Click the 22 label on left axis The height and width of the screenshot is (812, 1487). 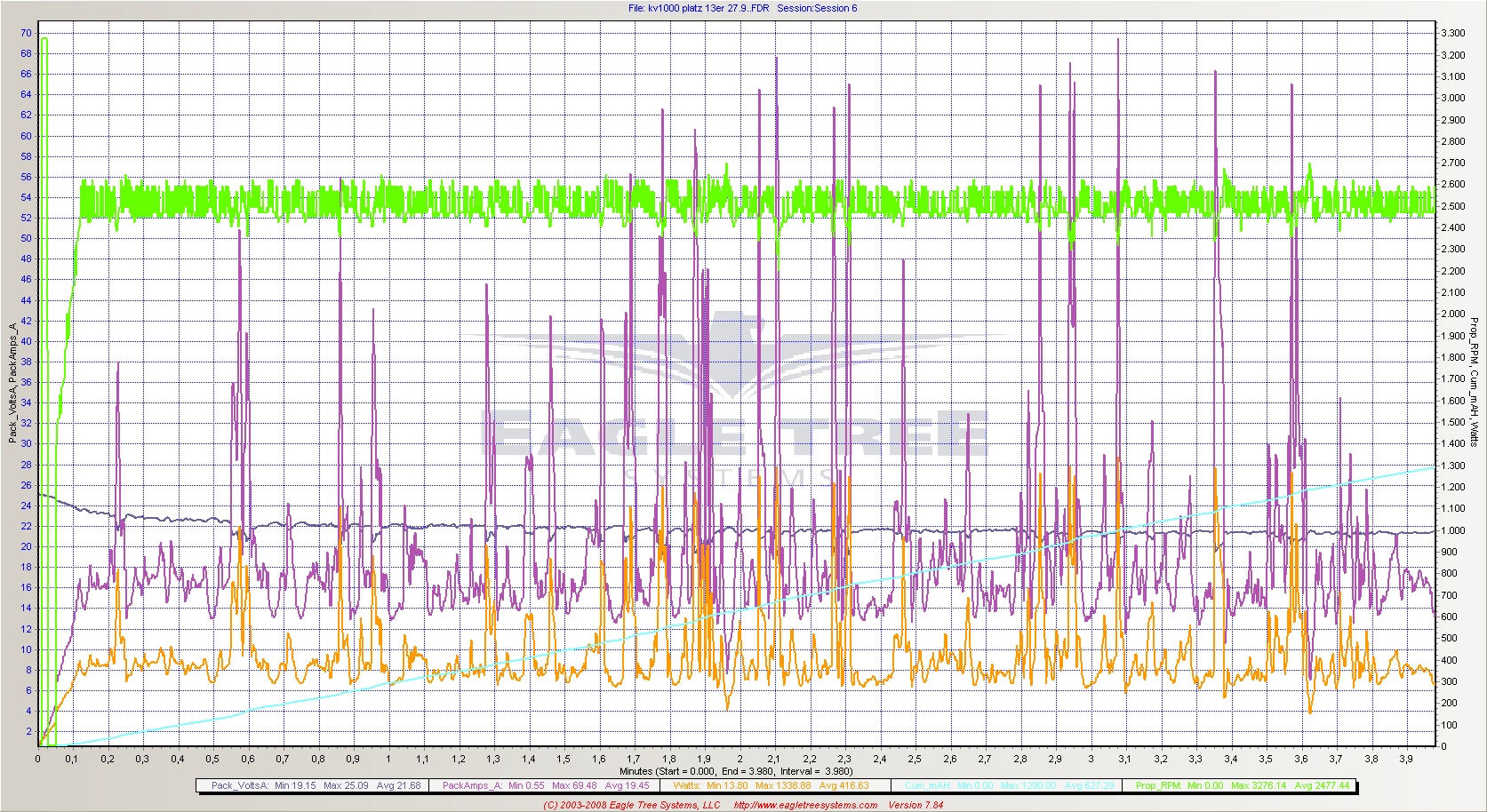pos(26,526)
